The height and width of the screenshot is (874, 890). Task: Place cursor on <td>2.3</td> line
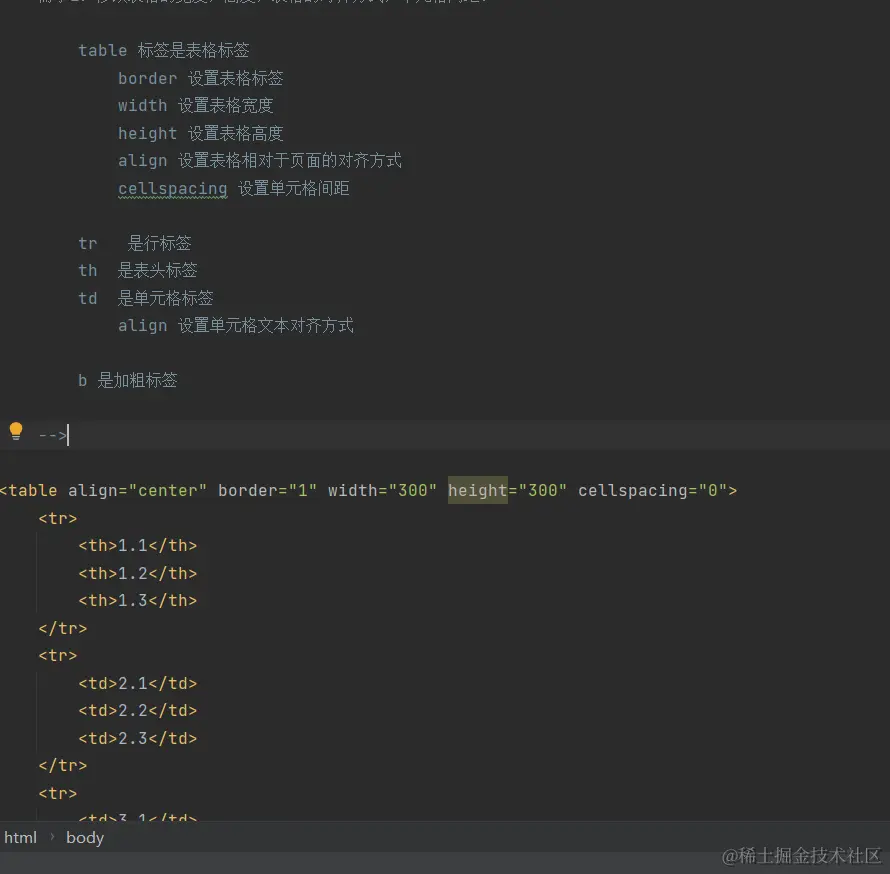(138, 738)
